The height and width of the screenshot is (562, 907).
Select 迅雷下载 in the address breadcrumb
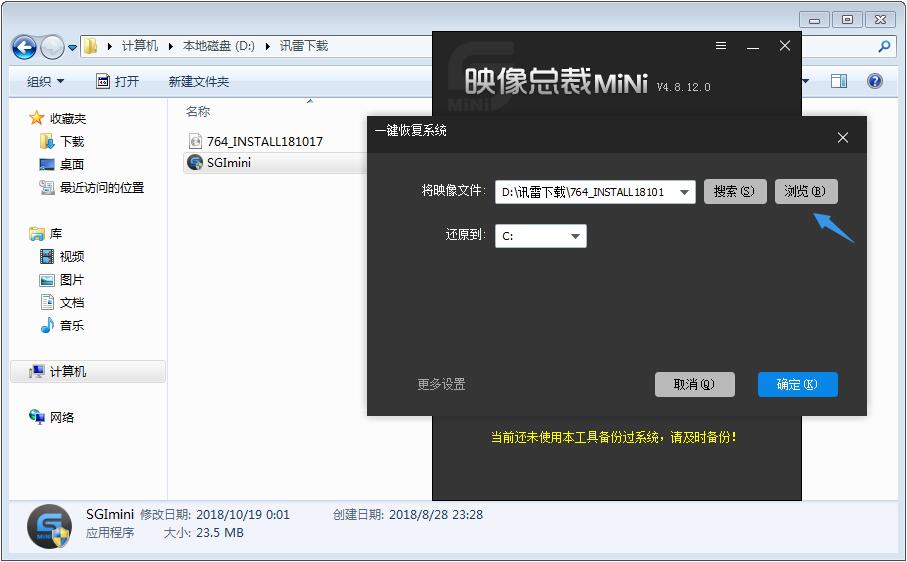(x=304, y=46)
